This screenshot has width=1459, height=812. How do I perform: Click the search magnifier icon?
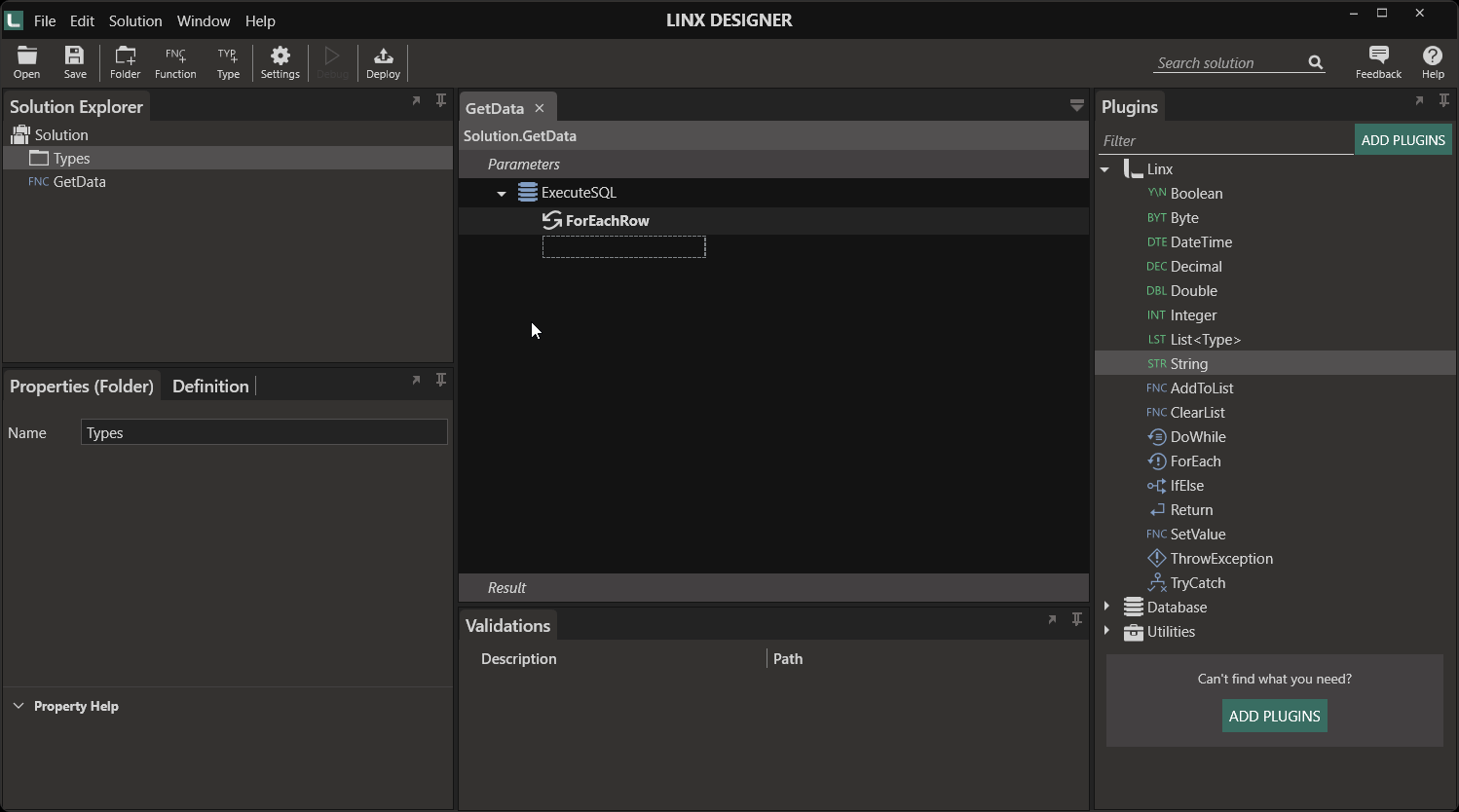tap(1316, 62)
